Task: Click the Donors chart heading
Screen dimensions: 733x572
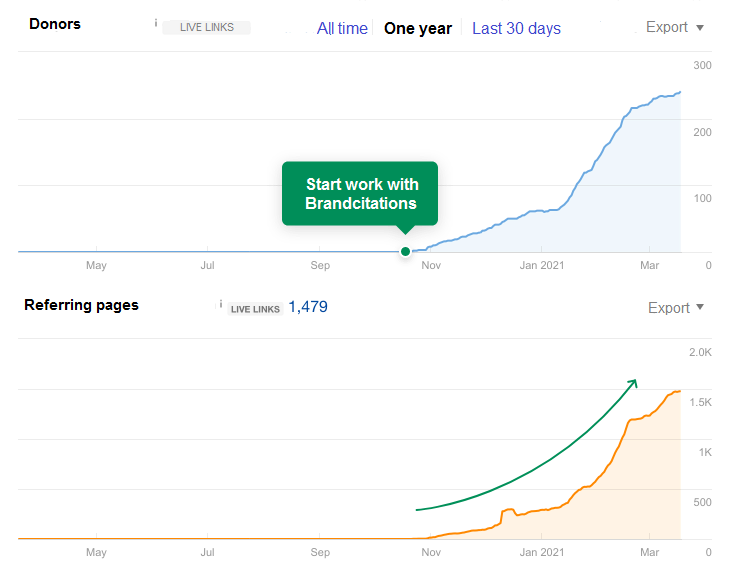Action: click(x=53, y=23)
